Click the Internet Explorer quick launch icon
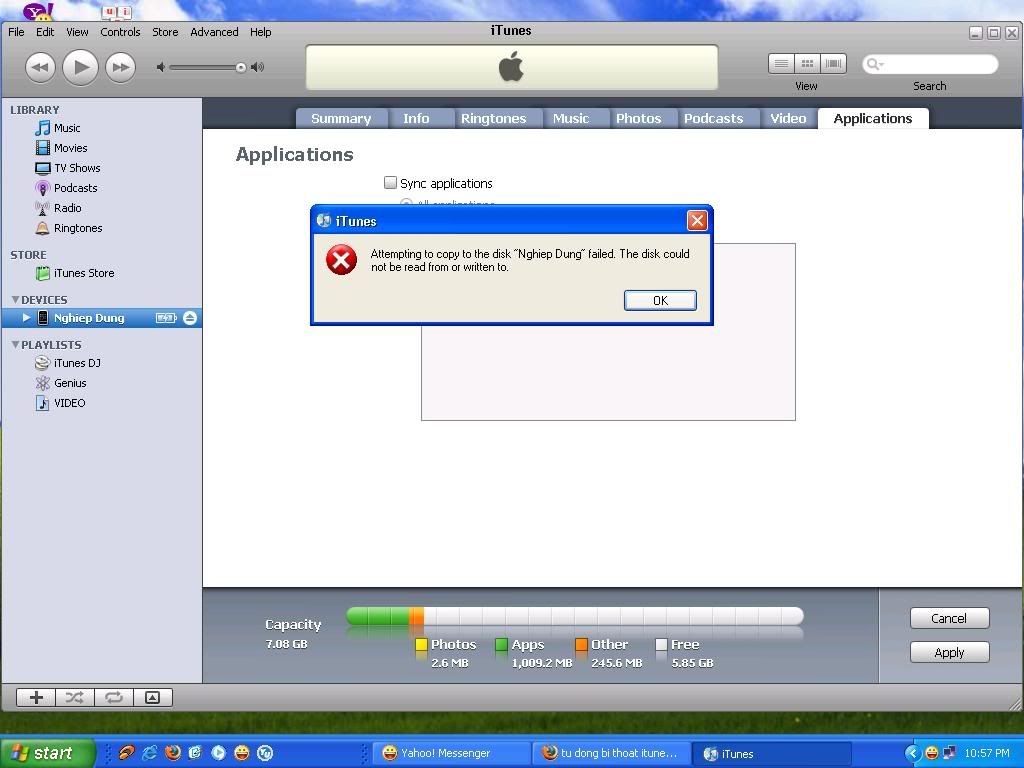Viewport: 1024px width, 768px height. click(x=150, y=753)
